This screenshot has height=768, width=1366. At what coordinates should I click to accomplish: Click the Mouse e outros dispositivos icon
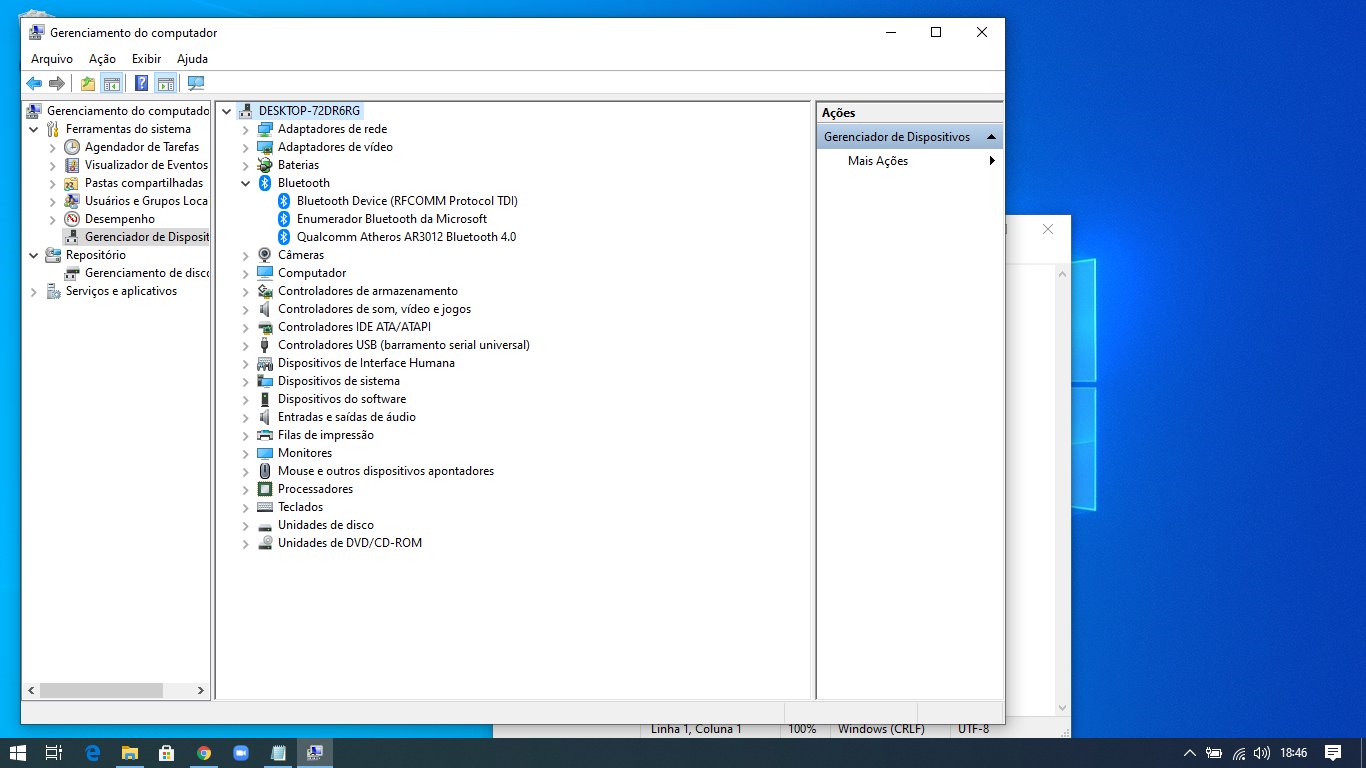265,471
